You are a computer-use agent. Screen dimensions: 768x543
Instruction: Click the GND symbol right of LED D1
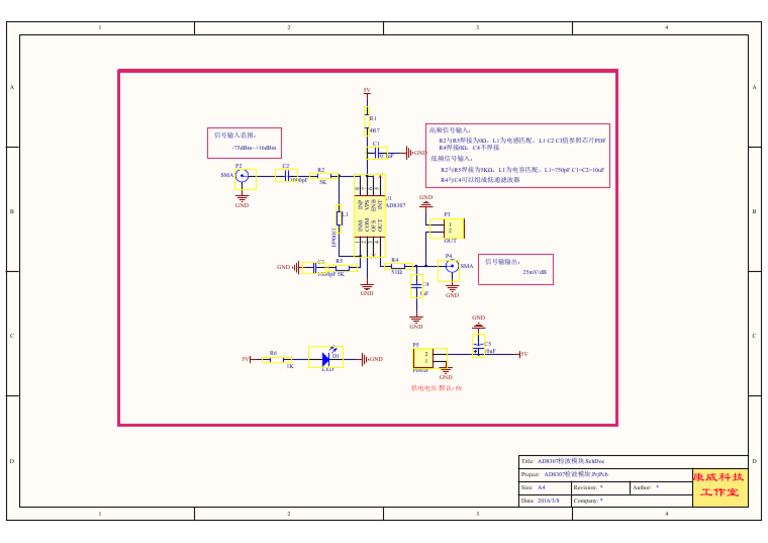pos(372,359)
